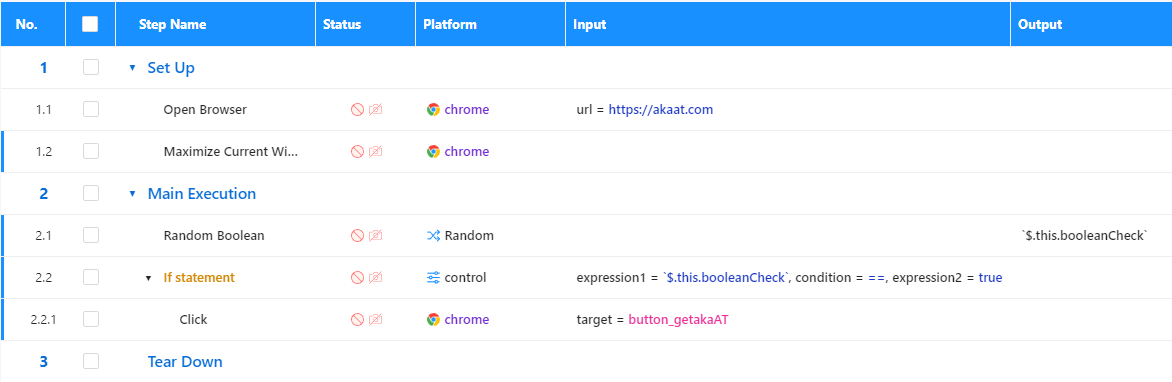Collapse the Set Up section arrow
This screenshot has height=382, width=1172.
(132, 68)
